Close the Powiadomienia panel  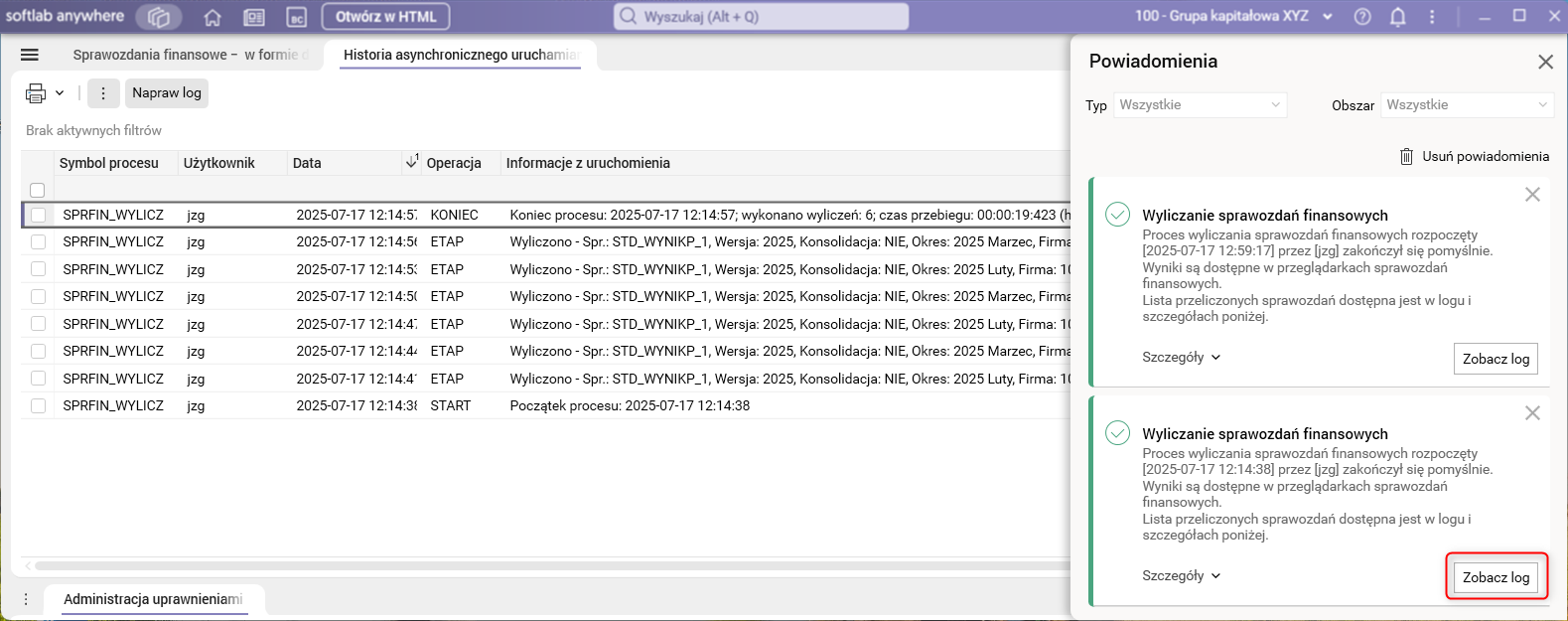click(x=1545, y=62)
